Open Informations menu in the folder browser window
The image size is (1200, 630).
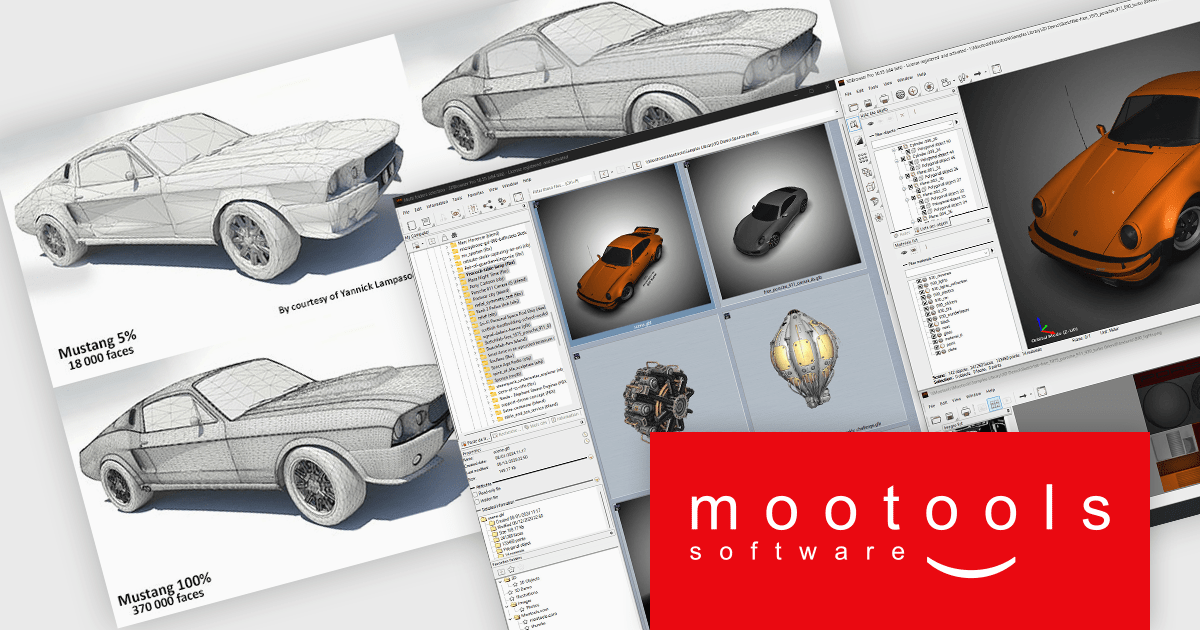pos(437,206)
